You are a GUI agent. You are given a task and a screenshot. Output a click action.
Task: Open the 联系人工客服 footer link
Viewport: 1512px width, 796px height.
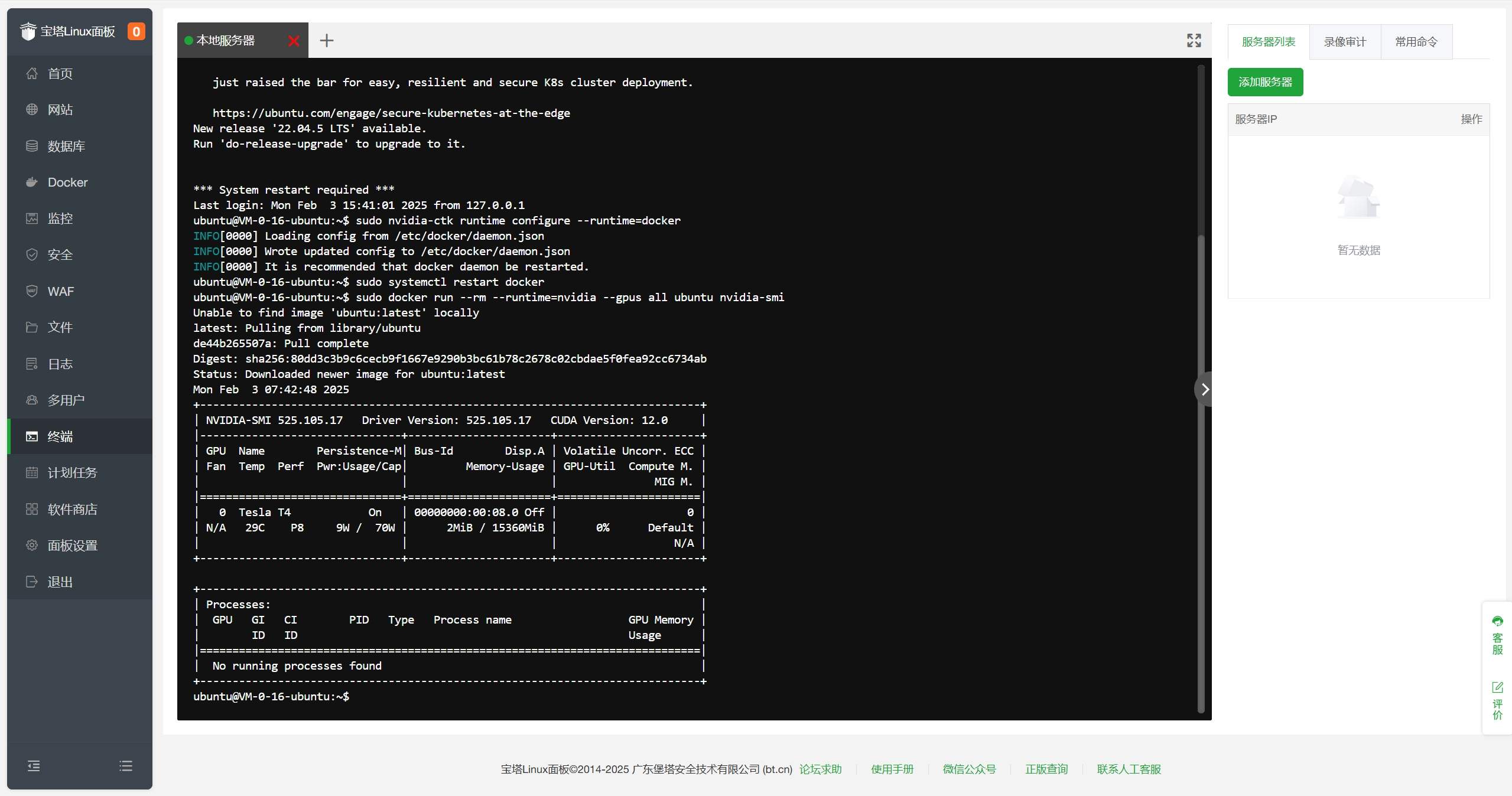pos(1129,769)
